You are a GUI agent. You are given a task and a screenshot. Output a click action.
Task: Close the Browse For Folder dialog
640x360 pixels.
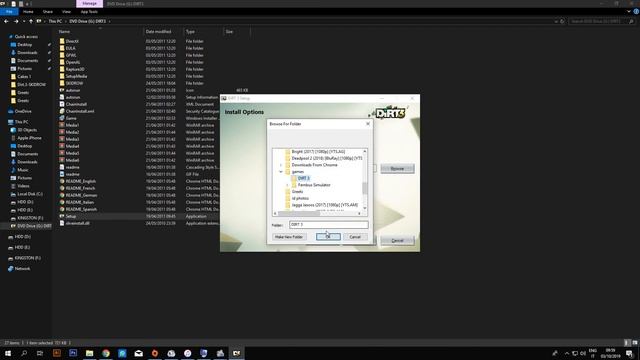(x=368, y=124)
